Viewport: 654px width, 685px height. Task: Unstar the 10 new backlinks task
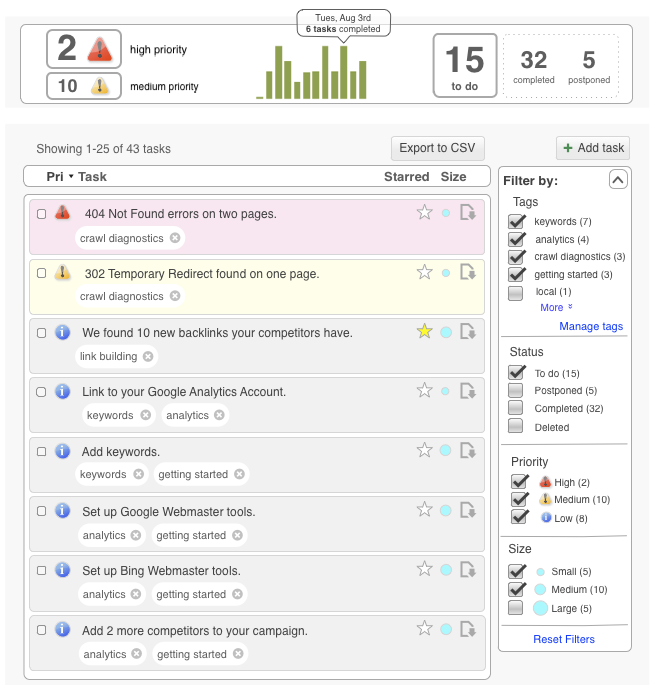424,332
